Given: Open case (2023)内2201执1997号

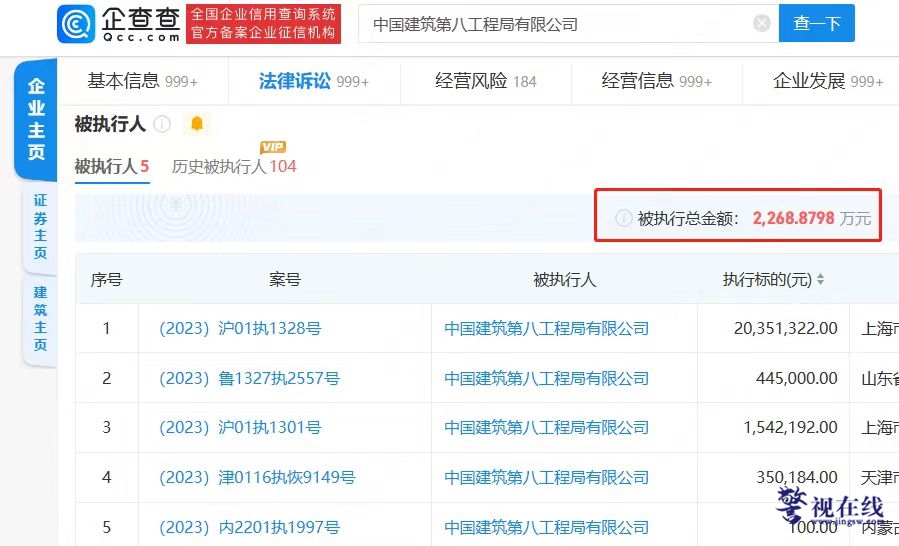Looking at the screenshot, I should coord(249,527).
